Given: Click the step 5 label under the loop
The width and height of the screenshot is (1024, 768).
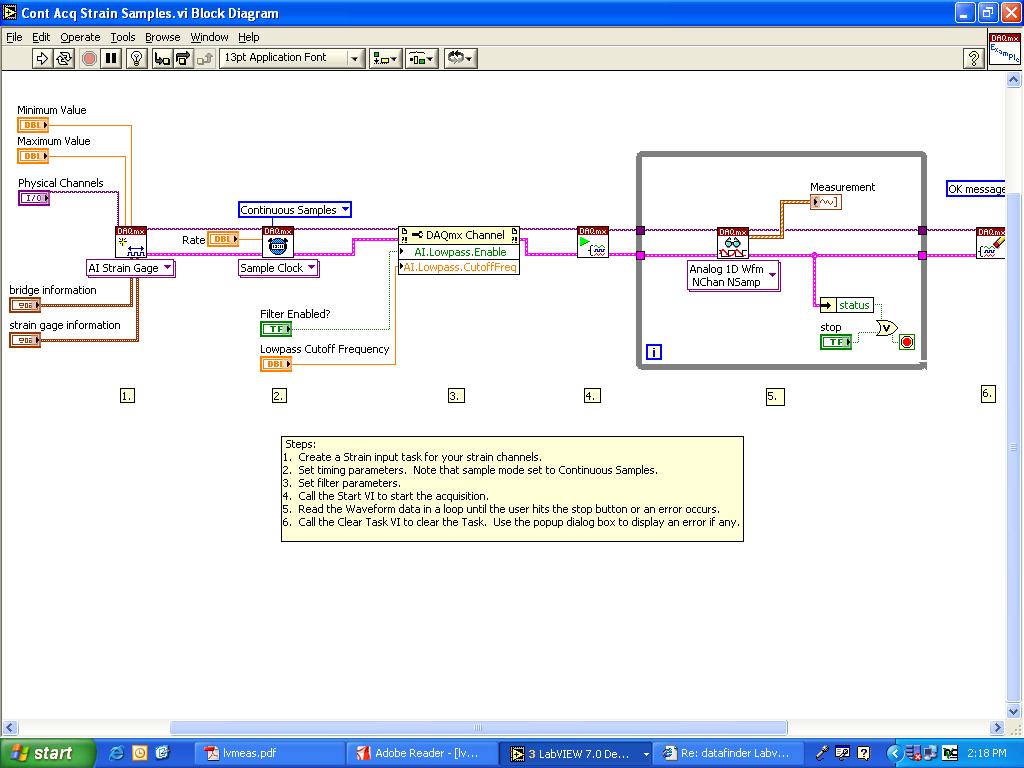Looking at the screenshot, I should coord(775,396).
